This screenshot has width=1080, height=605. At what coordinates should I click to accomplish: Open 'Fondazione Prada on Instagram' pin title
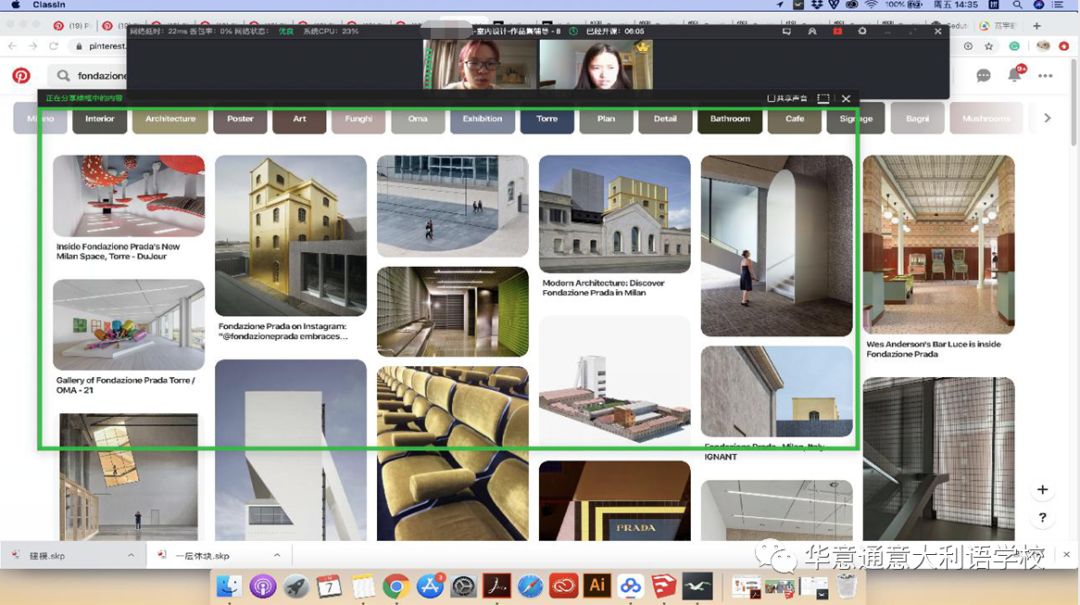pos(283,331)
